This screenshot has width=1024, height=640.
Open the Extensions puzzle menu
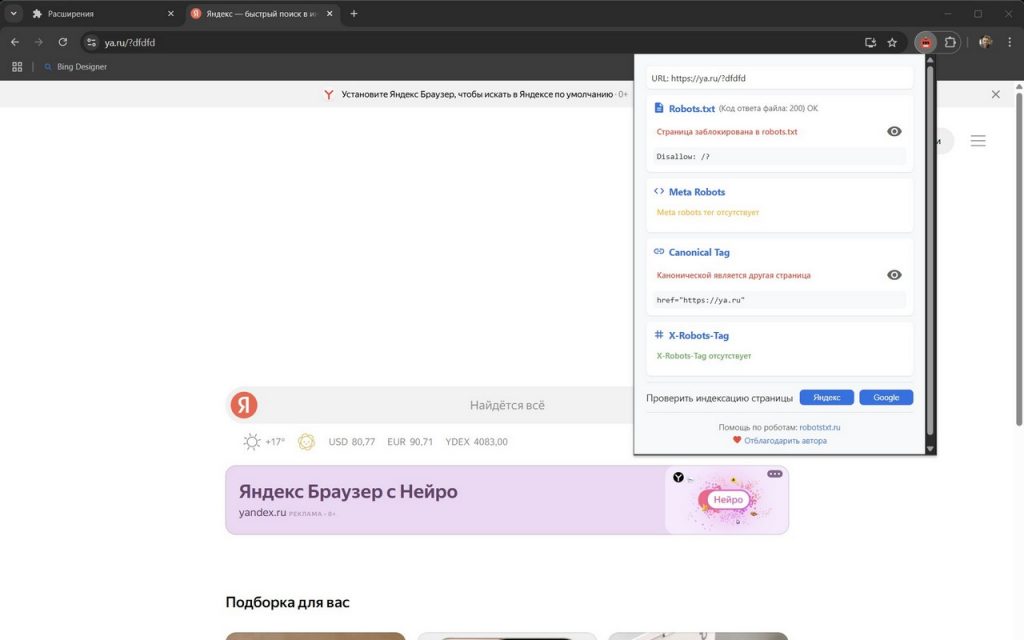950,42
